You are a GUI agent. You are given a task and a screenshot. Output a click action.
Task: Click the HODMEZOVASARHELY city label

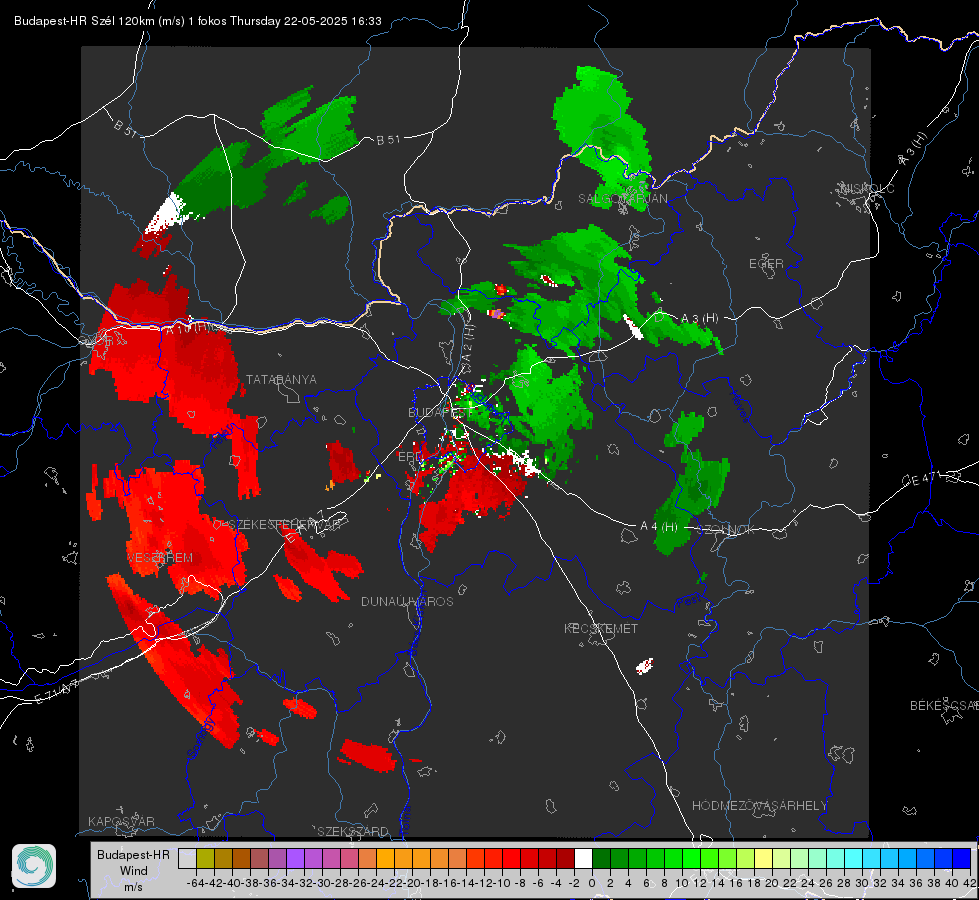point(759,806)
